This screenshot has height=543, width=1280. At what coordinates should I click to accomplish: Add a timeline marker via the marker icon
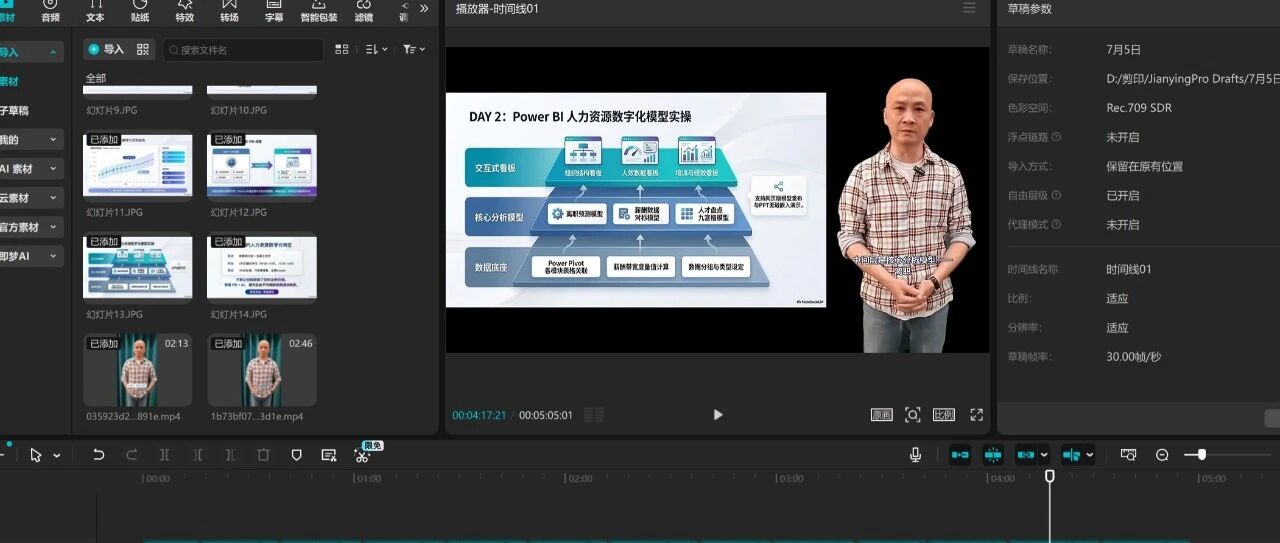point(296,455)
